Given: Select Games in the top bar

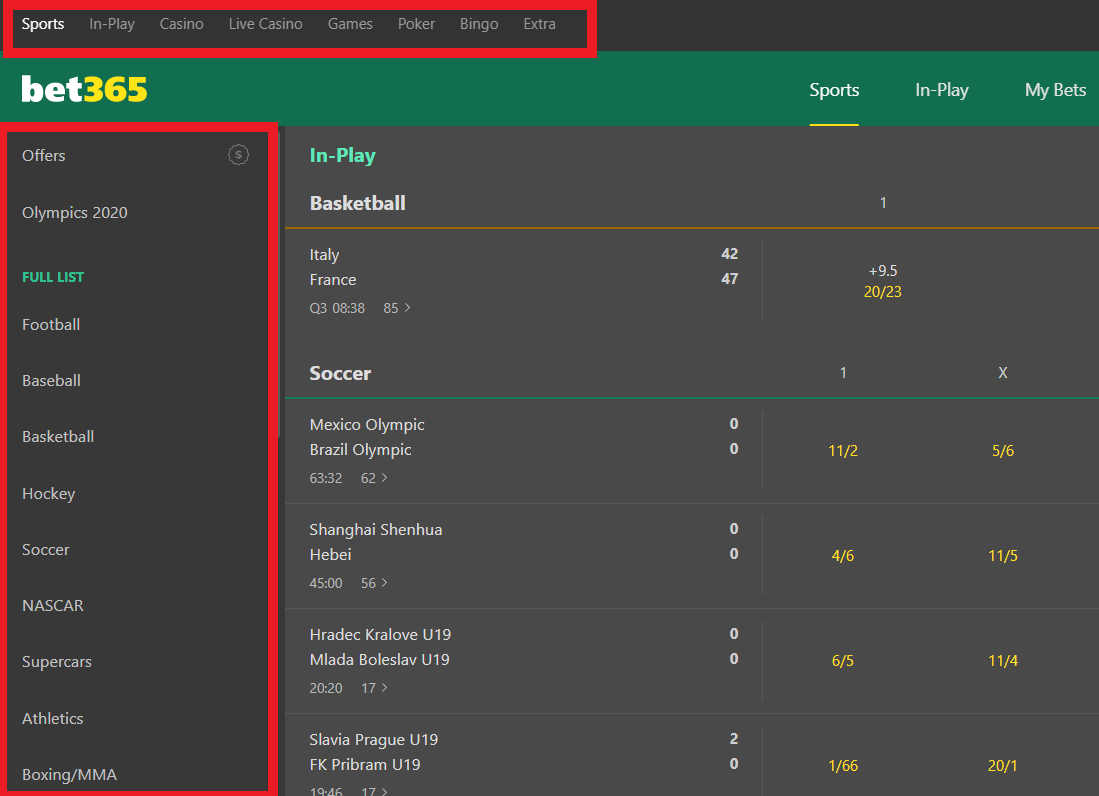Looking at the screenshot, I should (350, 24).
